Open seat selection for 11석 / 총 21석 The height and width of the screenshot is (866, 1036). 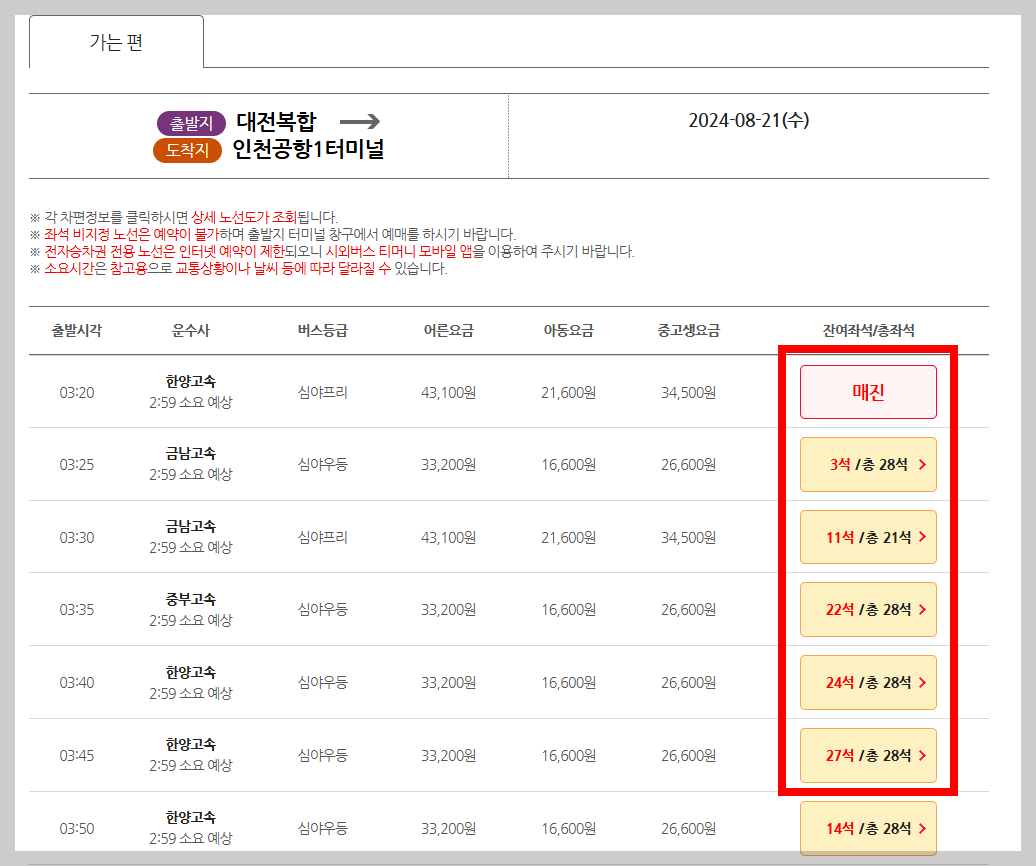[x=868, y=537]
